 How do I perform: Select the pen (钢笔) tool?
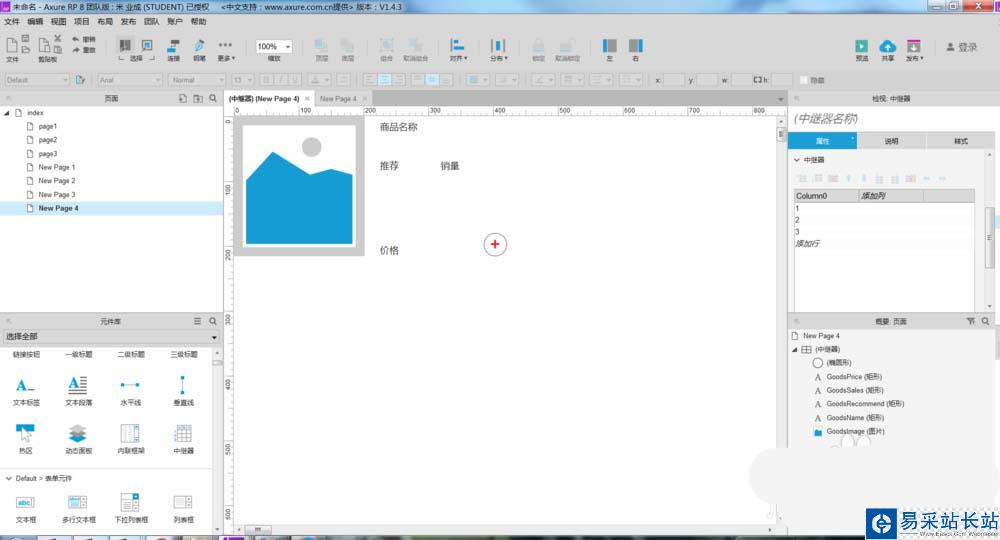[199, 48]
